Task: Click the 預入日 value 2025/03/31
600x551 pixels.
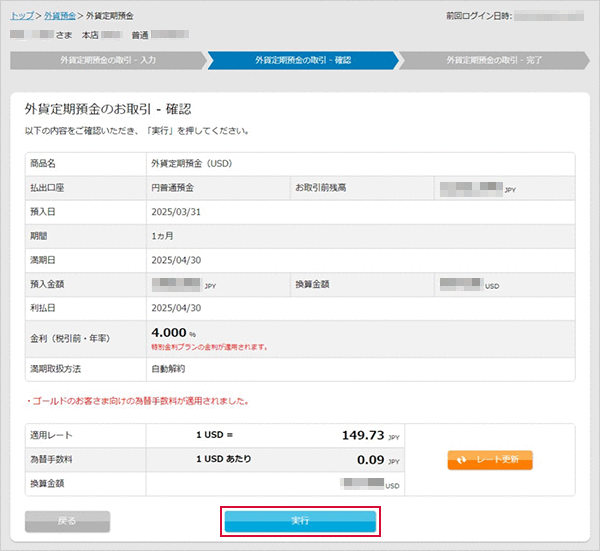Action: coord(176,212)
